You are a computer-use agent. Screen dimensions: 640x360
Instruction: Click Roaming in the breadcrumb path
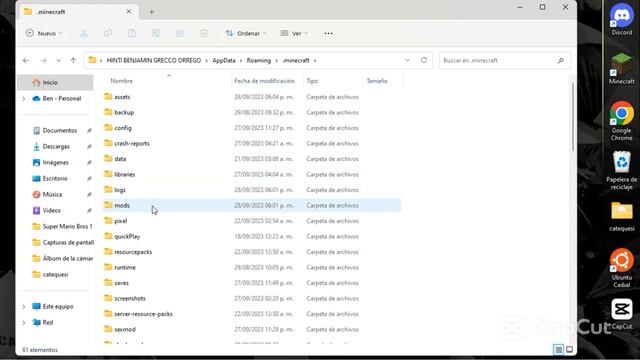(x=259, y=60)
